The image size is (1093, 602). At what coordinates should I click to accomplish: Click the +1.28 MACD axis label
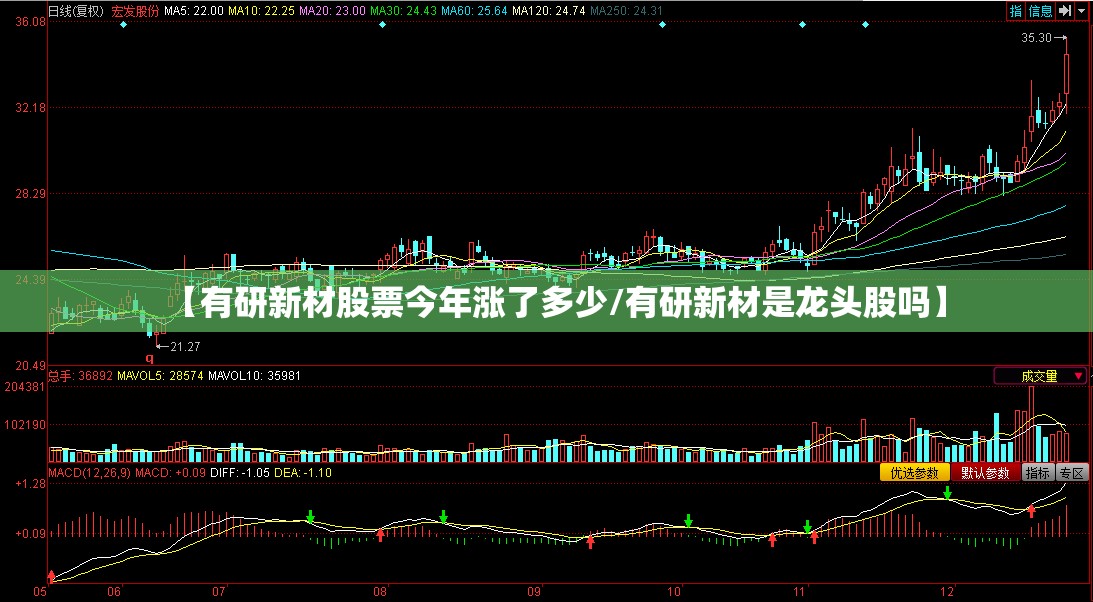30,483
